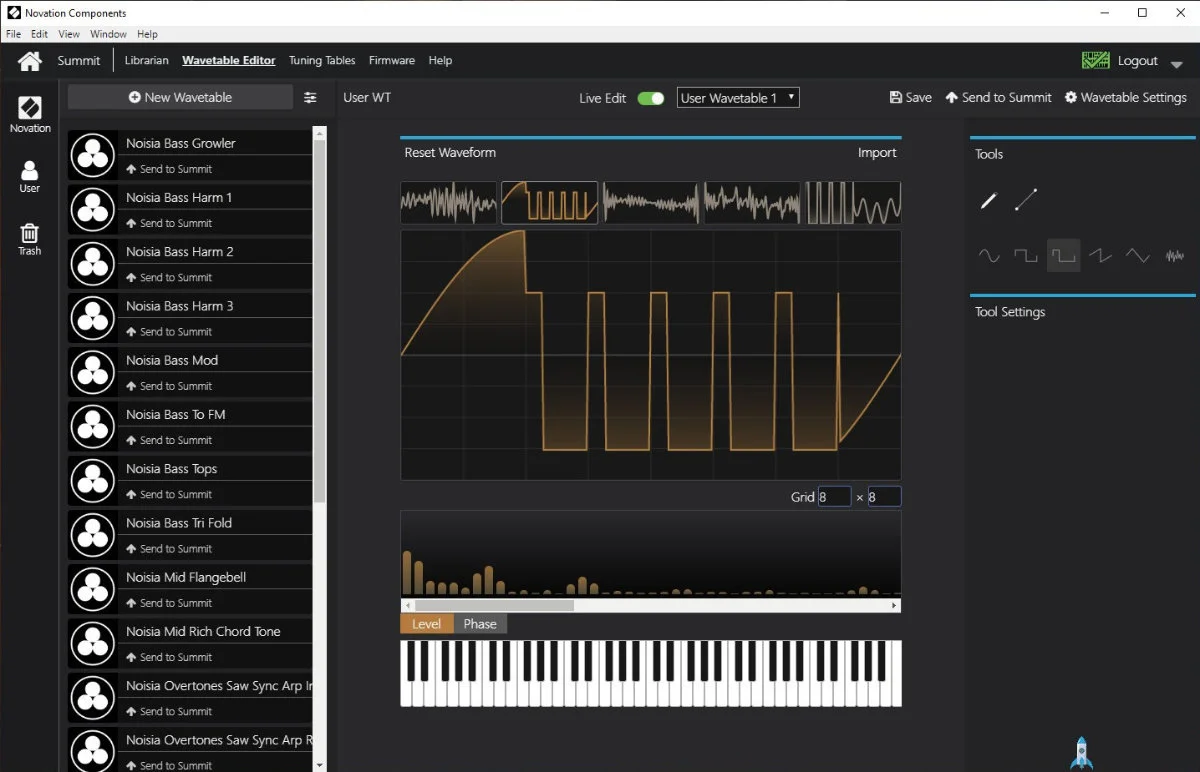Open the File menu
This screenshot has width=1200, height=772.
pyautogui.click(x=13, y=34)
